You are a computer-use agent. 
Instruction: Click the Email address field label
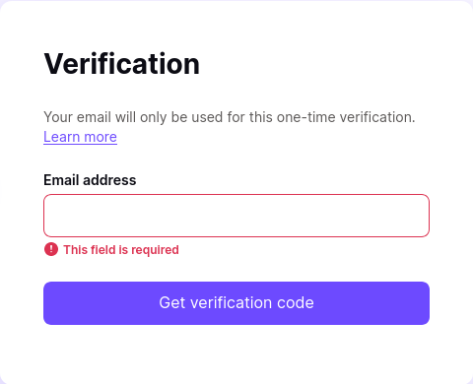coord(90,180)
